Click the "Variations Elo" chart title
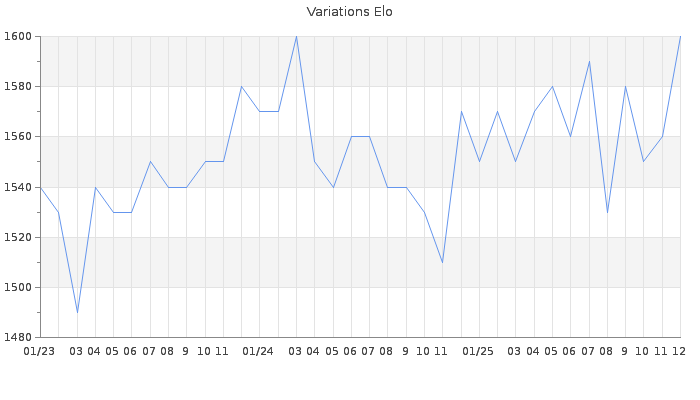 click(349, 12)
